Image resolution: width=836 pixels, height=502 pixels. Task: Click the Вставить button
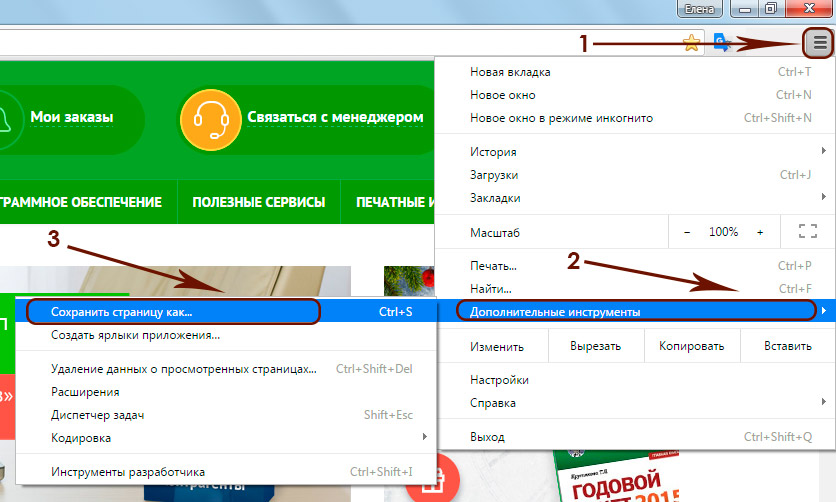pyautogui.click(x=787, y=347)
